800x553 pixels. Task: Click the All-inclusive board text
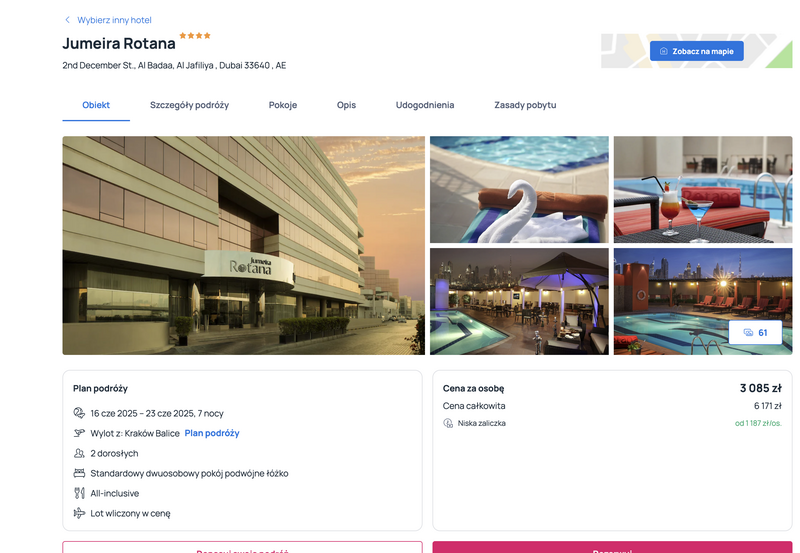tap(115, 493)
